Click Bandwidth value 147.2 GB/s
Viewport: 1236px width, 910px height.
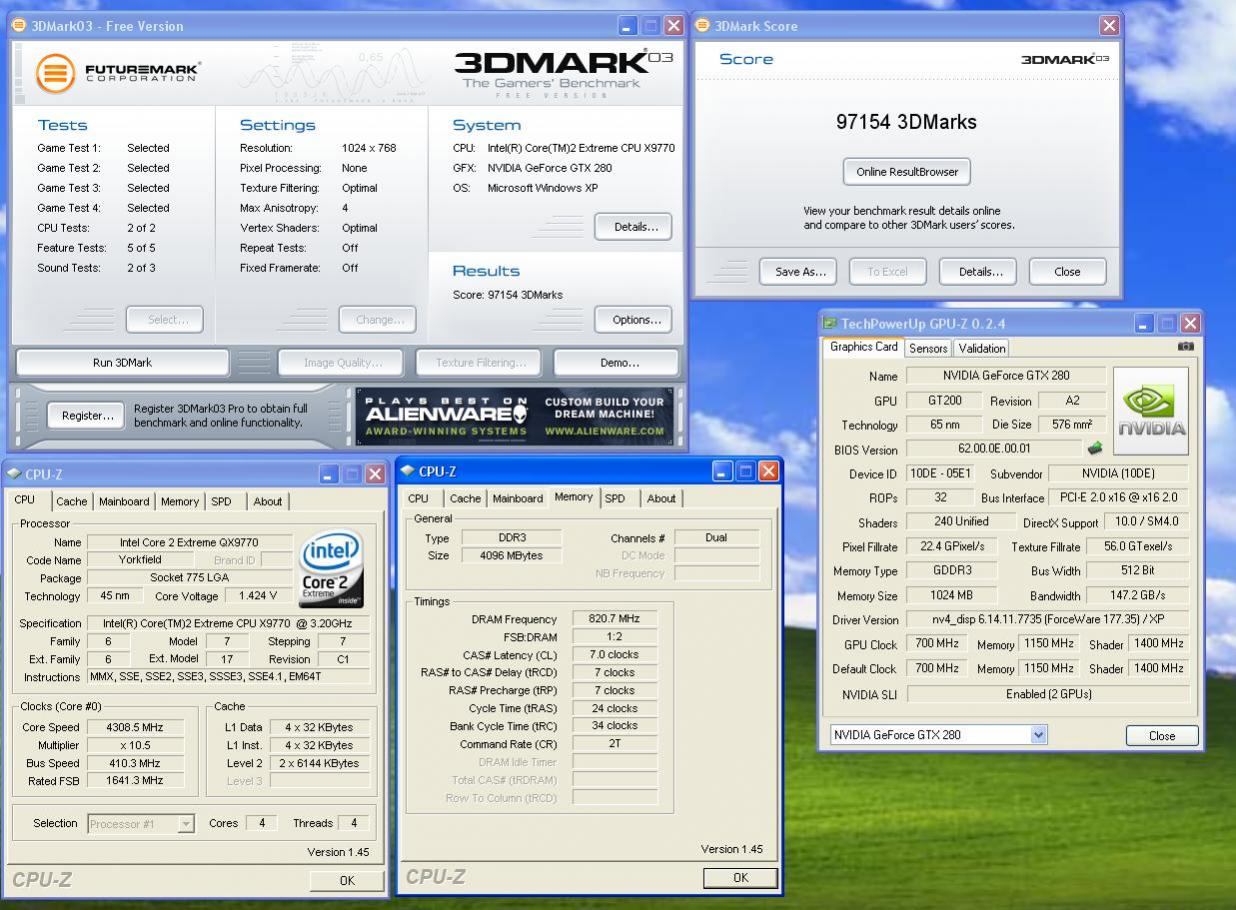(1138, 596)
